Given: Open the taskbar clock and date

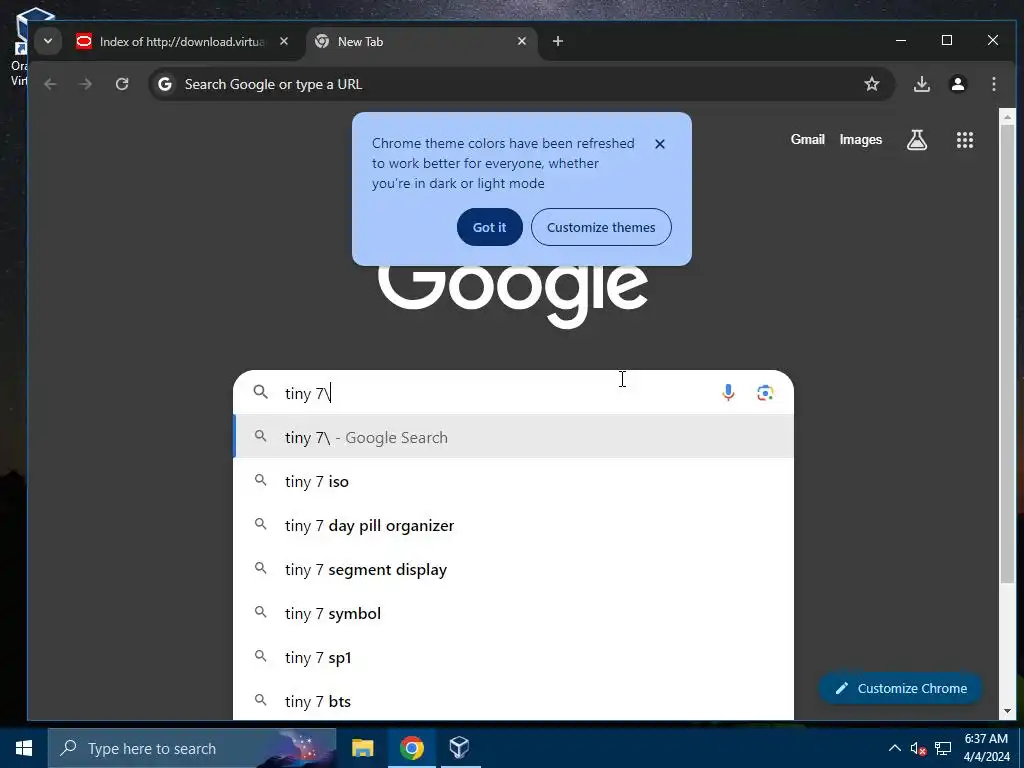Looking at the screenshot, I should coord(986,748).
